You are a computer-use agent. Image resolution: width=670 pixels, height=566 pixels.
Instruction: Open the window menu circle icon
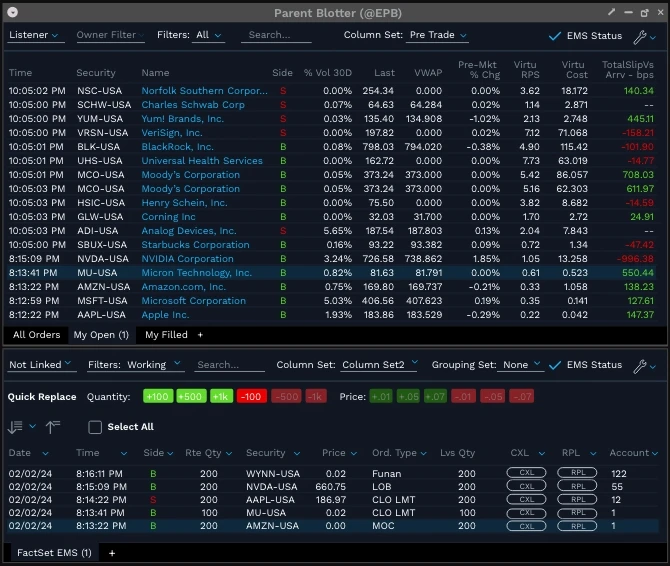click(13, 12)
